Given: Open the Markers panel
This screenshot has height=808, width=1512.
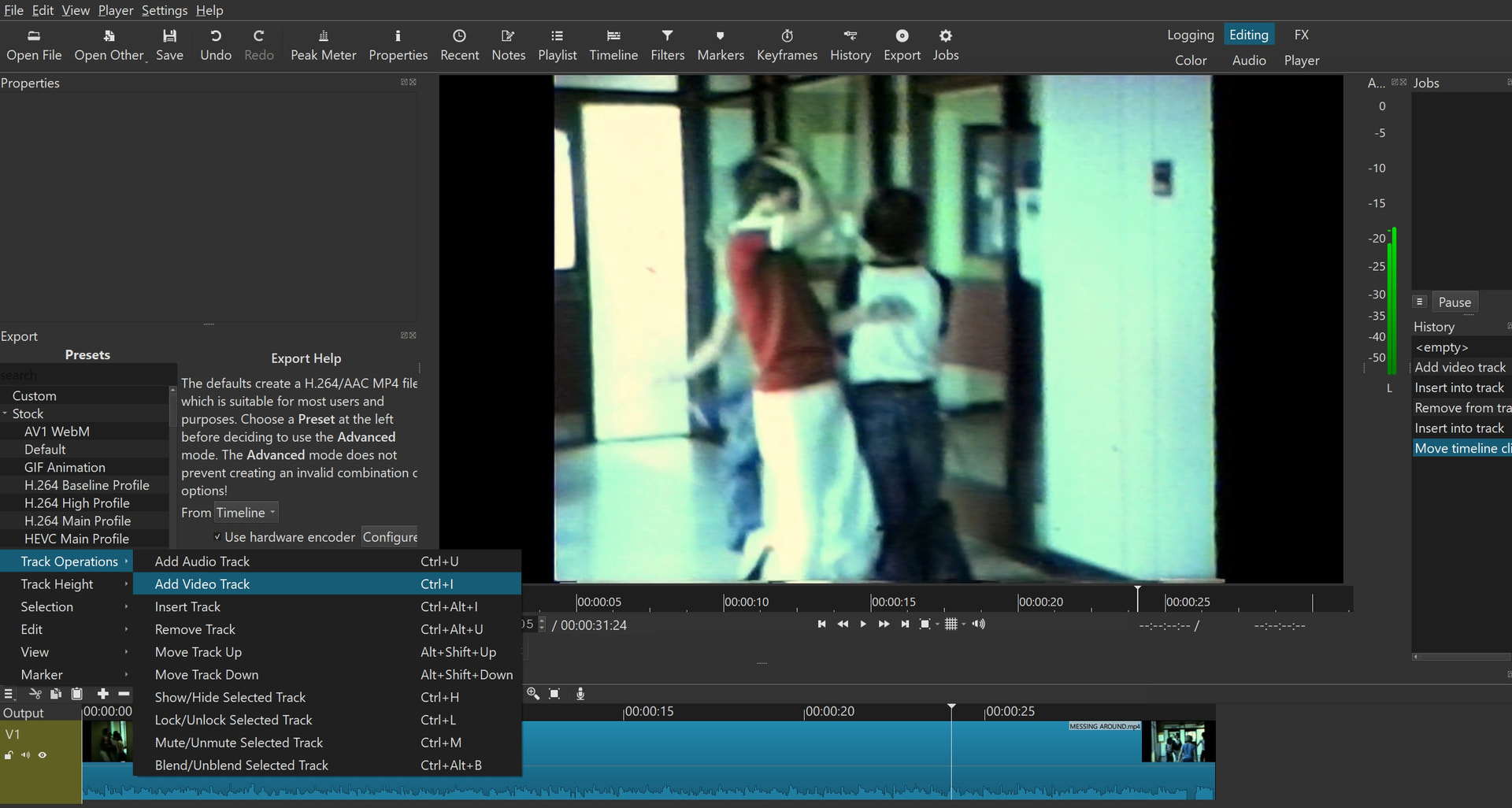Looking at the screenshot, I should click(720, 45).
